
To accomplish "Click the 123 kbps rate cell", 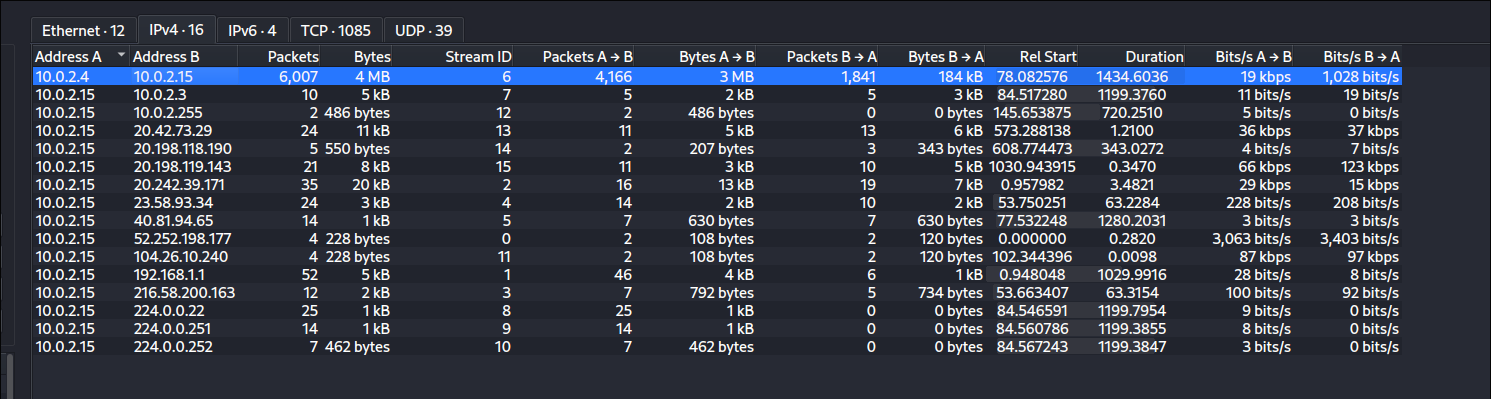I will 1368,166.
